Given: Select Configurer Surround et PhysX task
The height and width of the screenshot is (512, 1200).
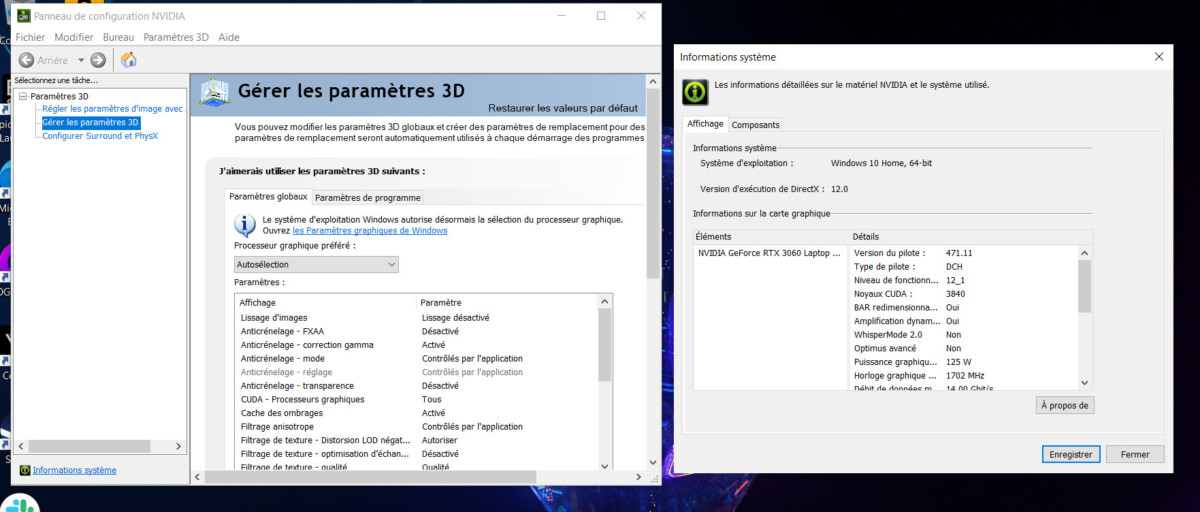Looking at the screenshot, I should click(100, 136).
